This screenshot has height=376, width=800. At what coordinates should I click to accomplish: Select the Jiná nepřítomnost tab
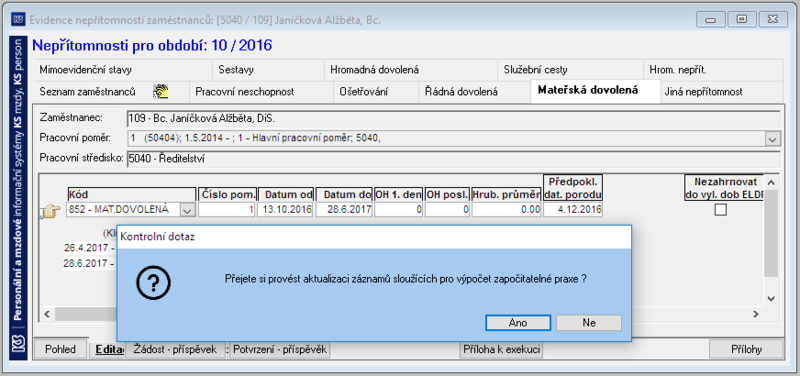tap(703, 92)
